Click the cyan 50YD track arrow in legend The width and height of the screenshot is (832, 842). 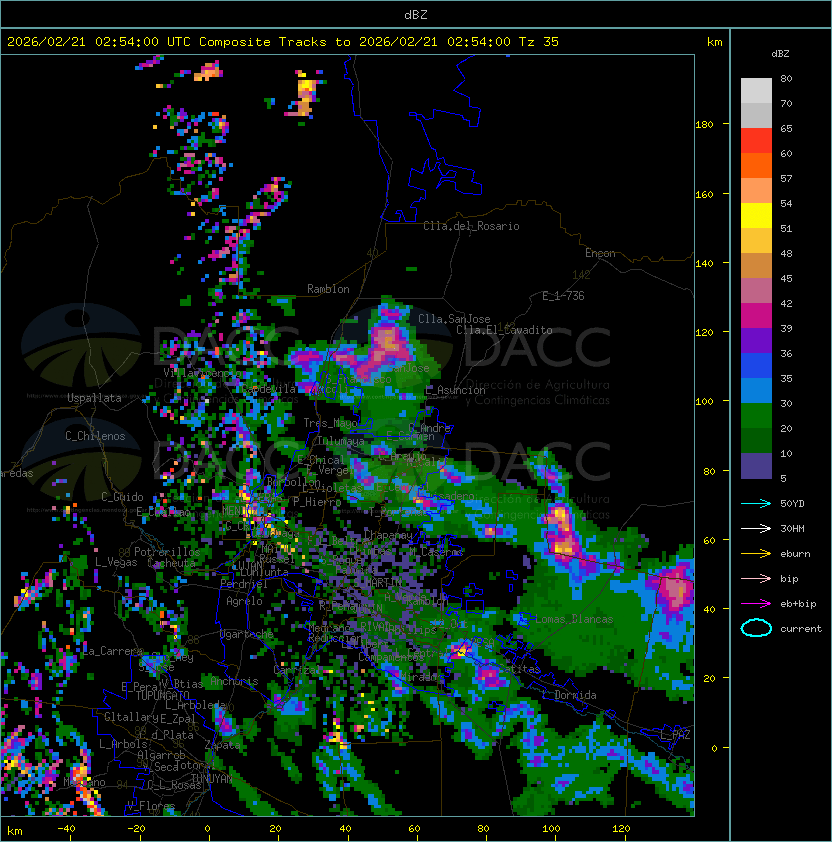tap(756, 504)
